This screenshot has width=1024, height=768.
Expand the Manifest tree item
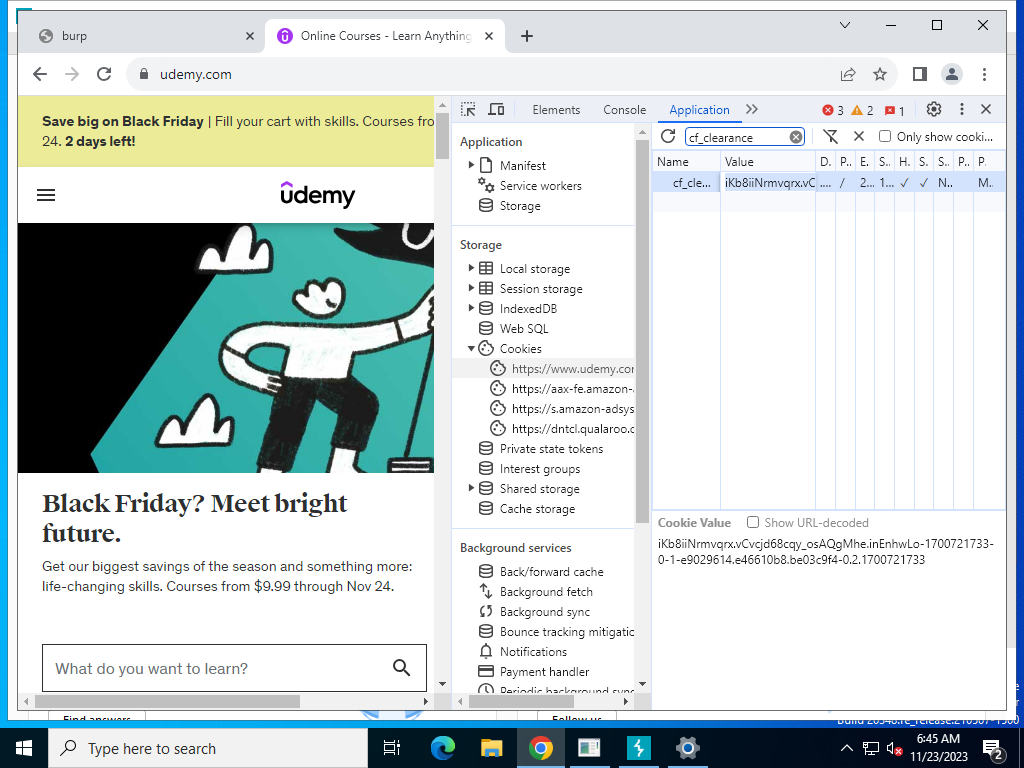(471, 165)
